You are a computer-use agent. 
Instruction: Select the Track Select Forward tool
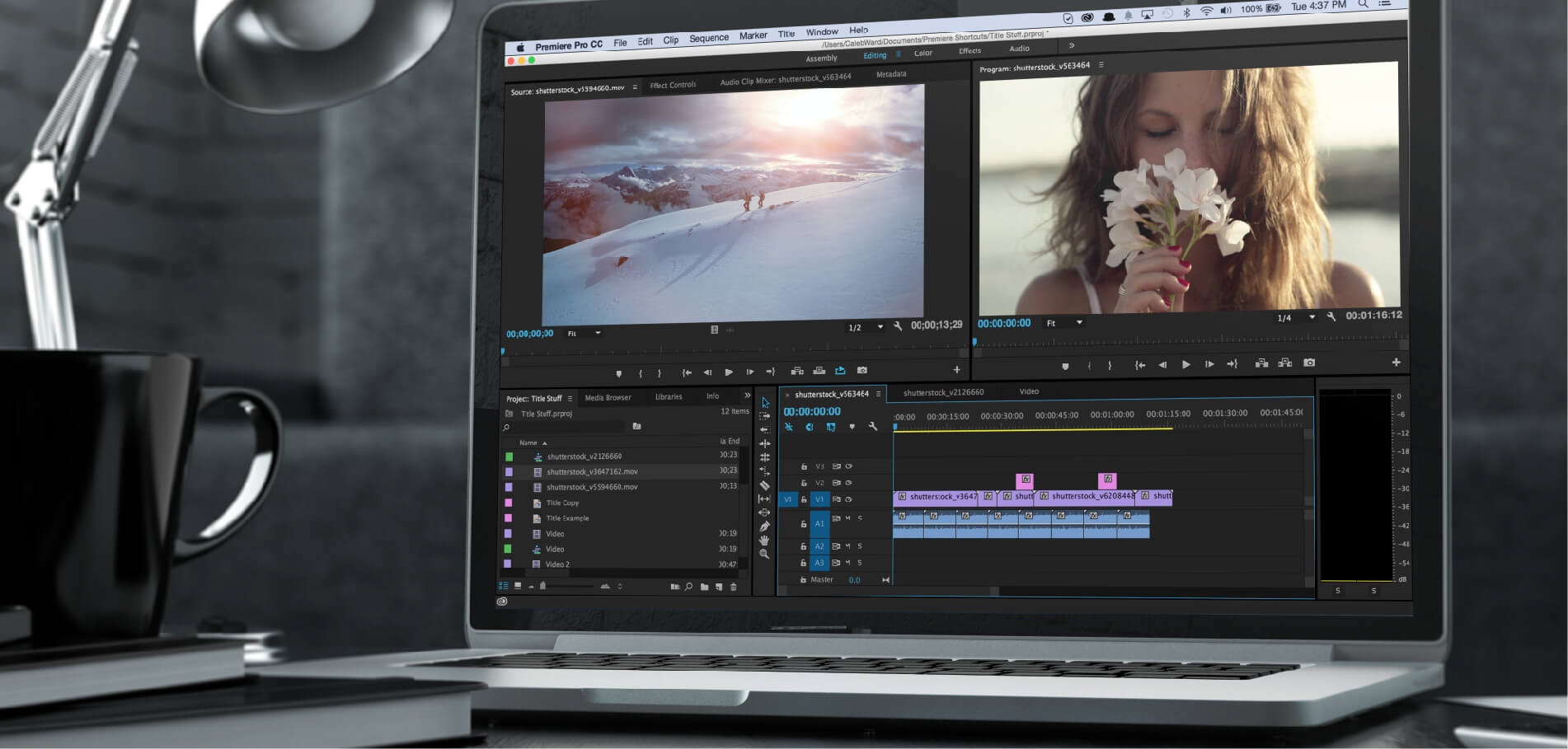pyautogui.click(x=765, y=416)
